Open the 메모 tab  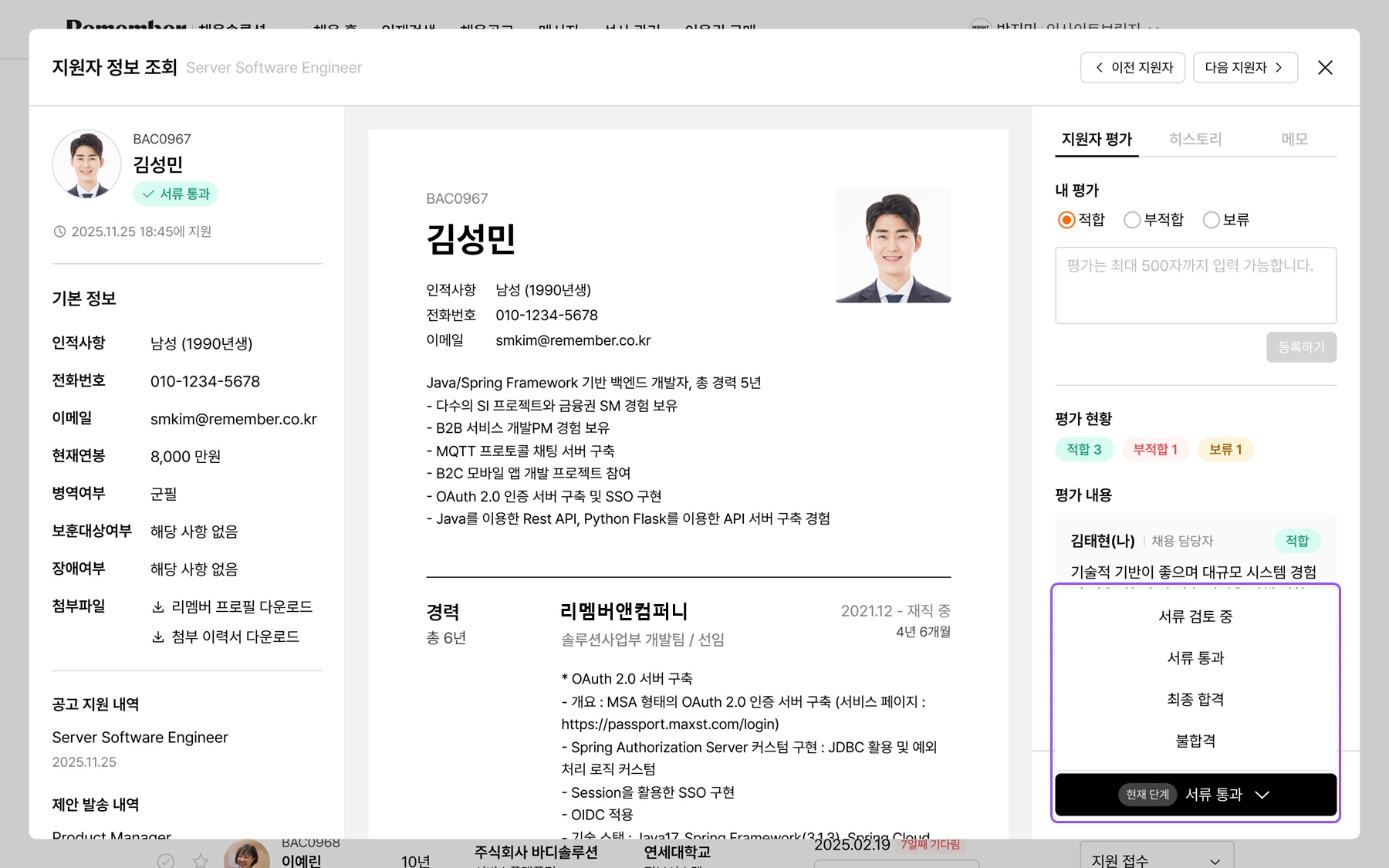(1295, 139)
